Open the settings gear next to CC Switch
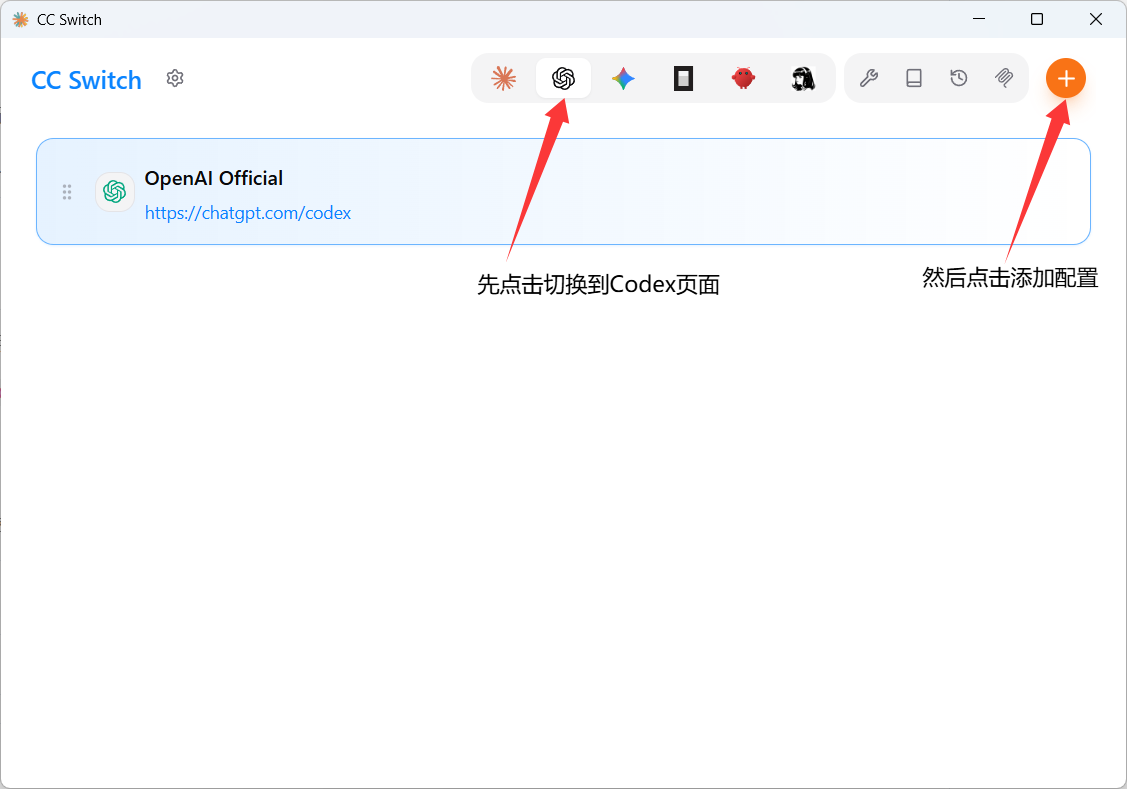 175,78
